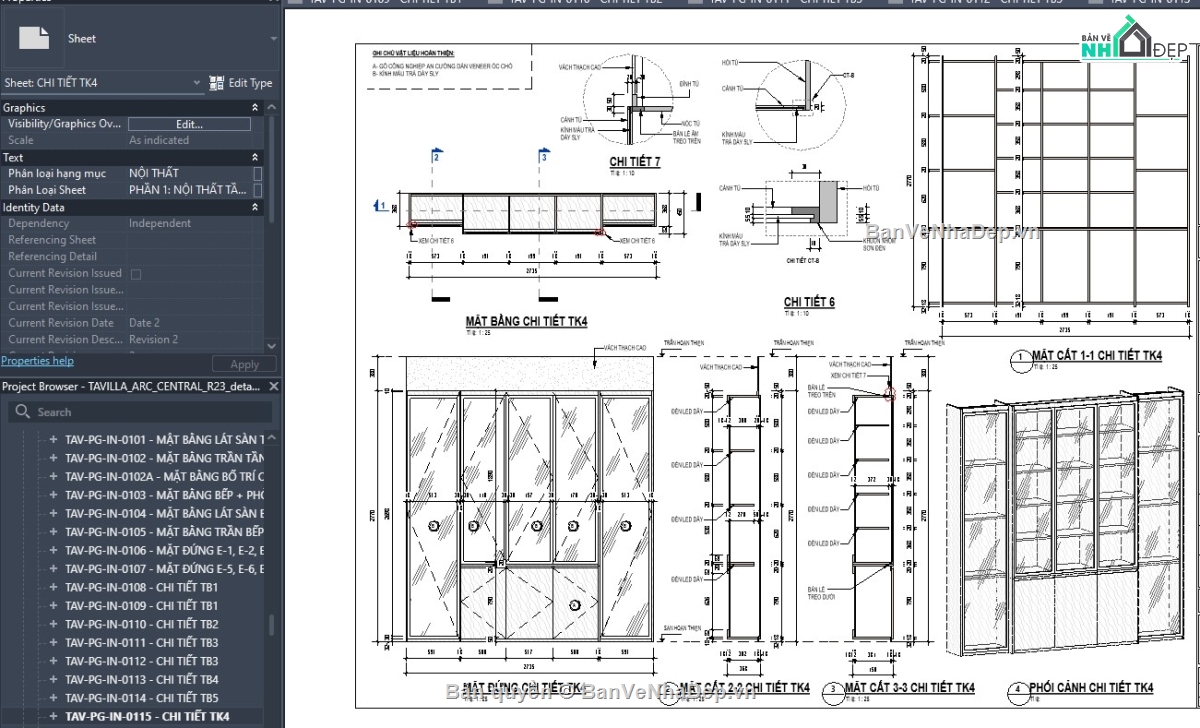Screen dimensions: 1200x728
Task: Click the Project Browser search magnifier icon
Action: (x=22, y=412)
